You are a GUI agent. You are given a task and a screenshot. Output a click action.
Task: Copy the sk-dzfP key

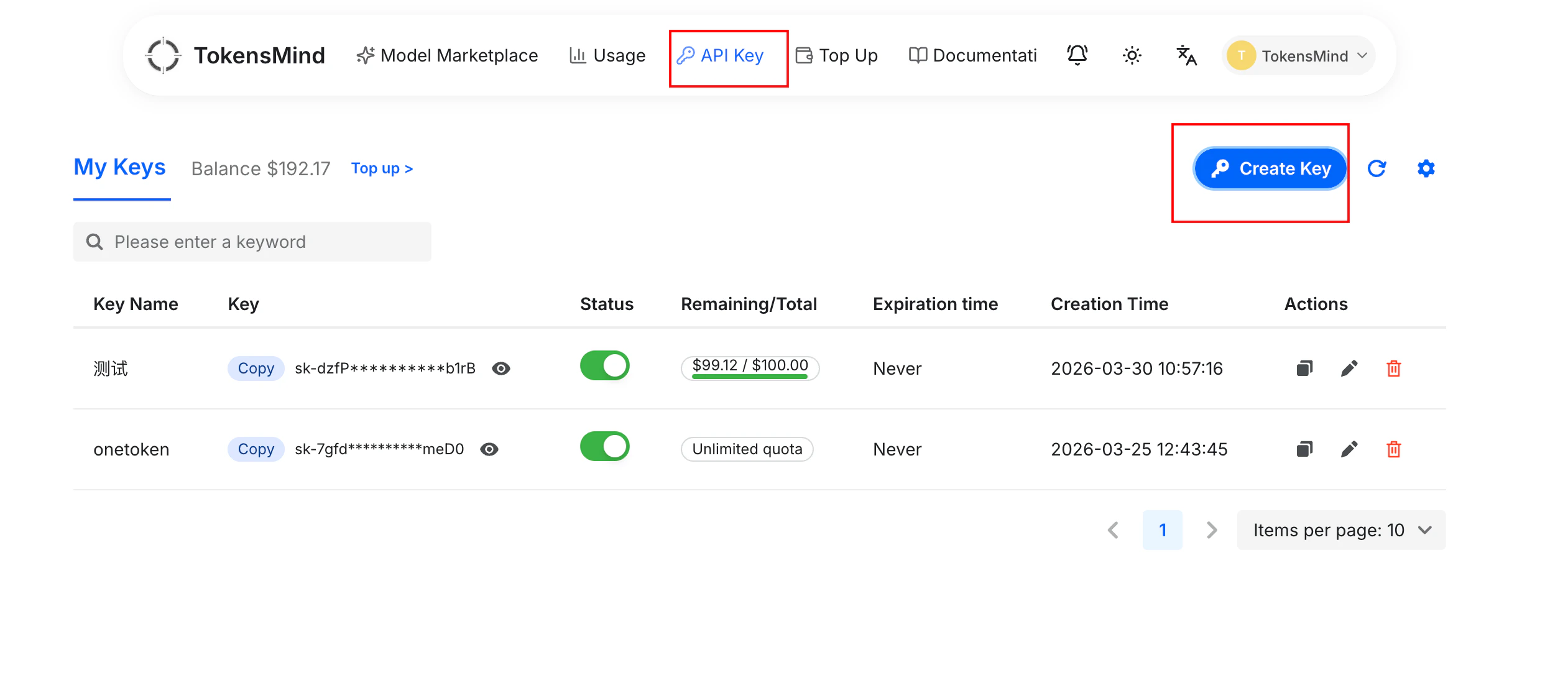pyautogui.click(x=256, y=368)
